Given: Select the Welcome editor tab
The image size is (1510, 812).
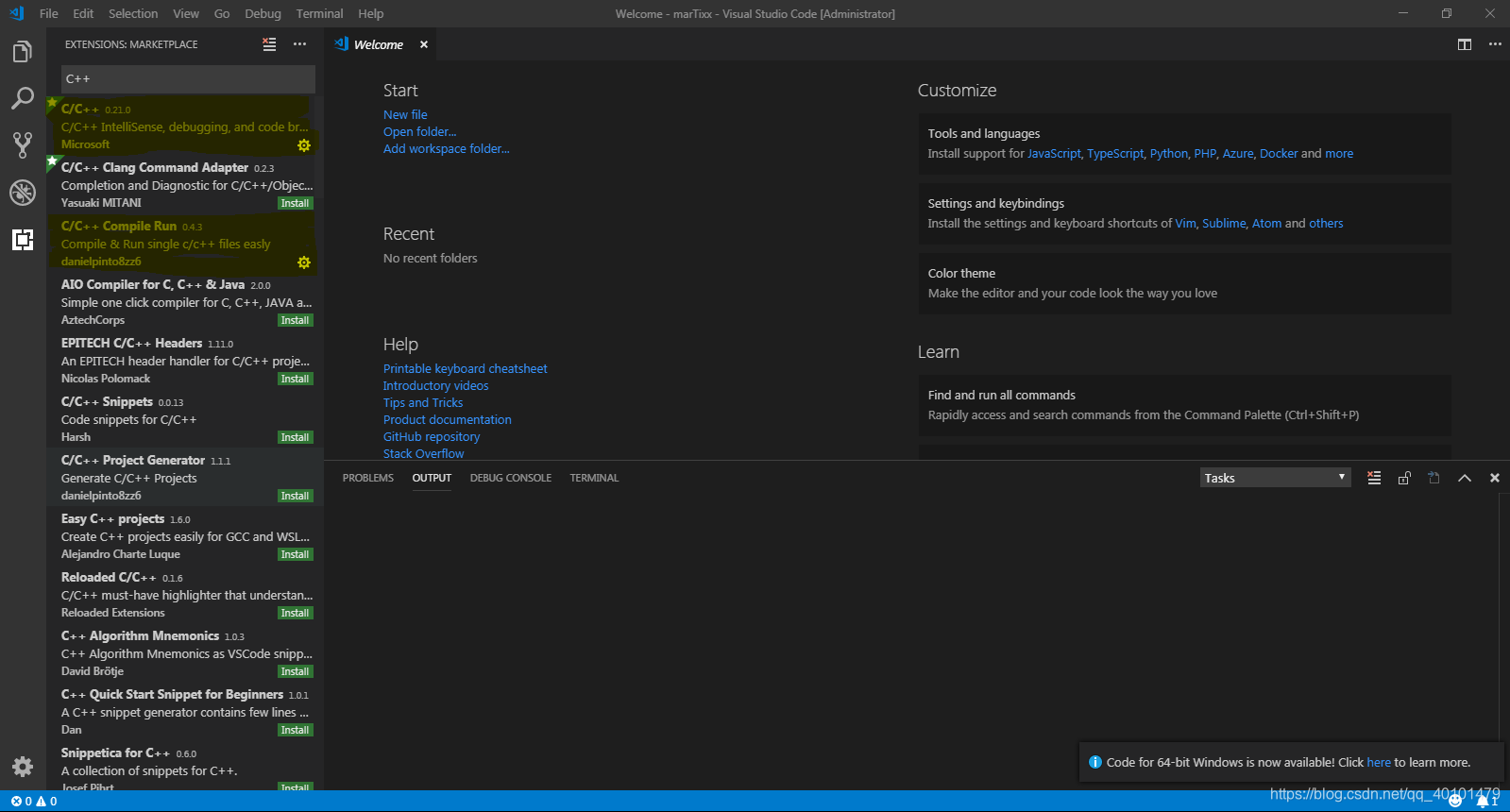Looking at the screenshot, I should [x=379, y=44].
